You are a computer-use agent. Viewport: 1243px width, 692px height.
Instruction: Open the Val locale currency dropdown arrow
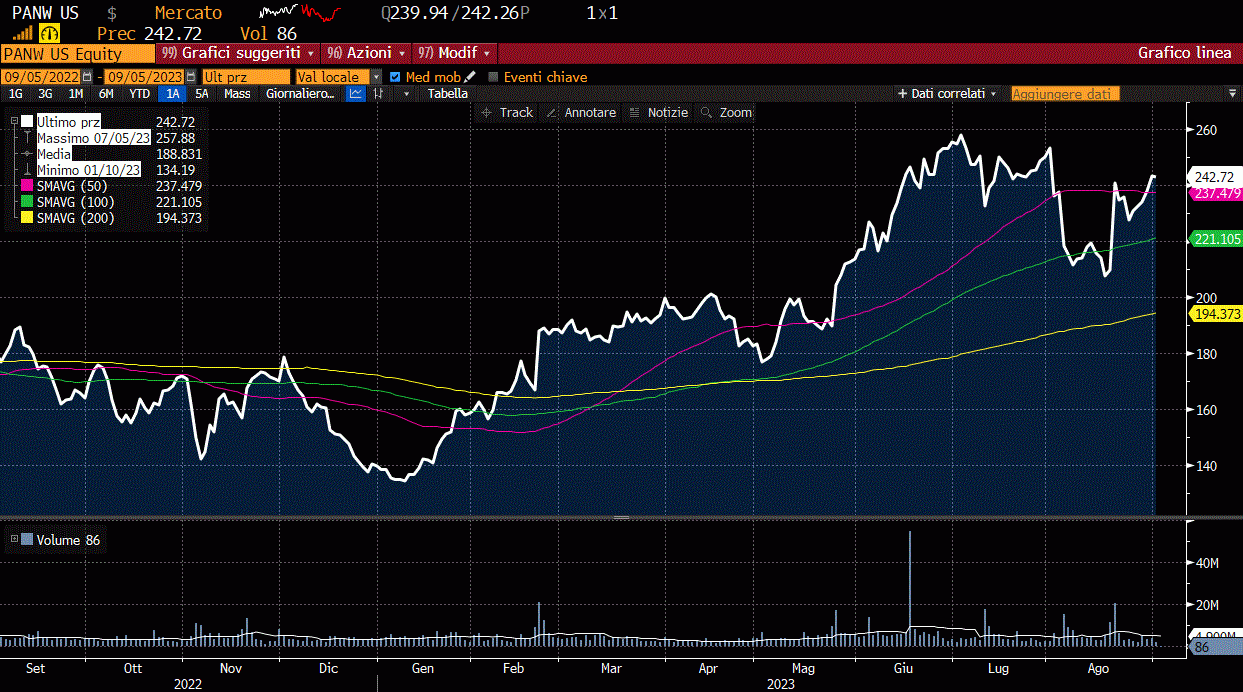click(377, 77)
